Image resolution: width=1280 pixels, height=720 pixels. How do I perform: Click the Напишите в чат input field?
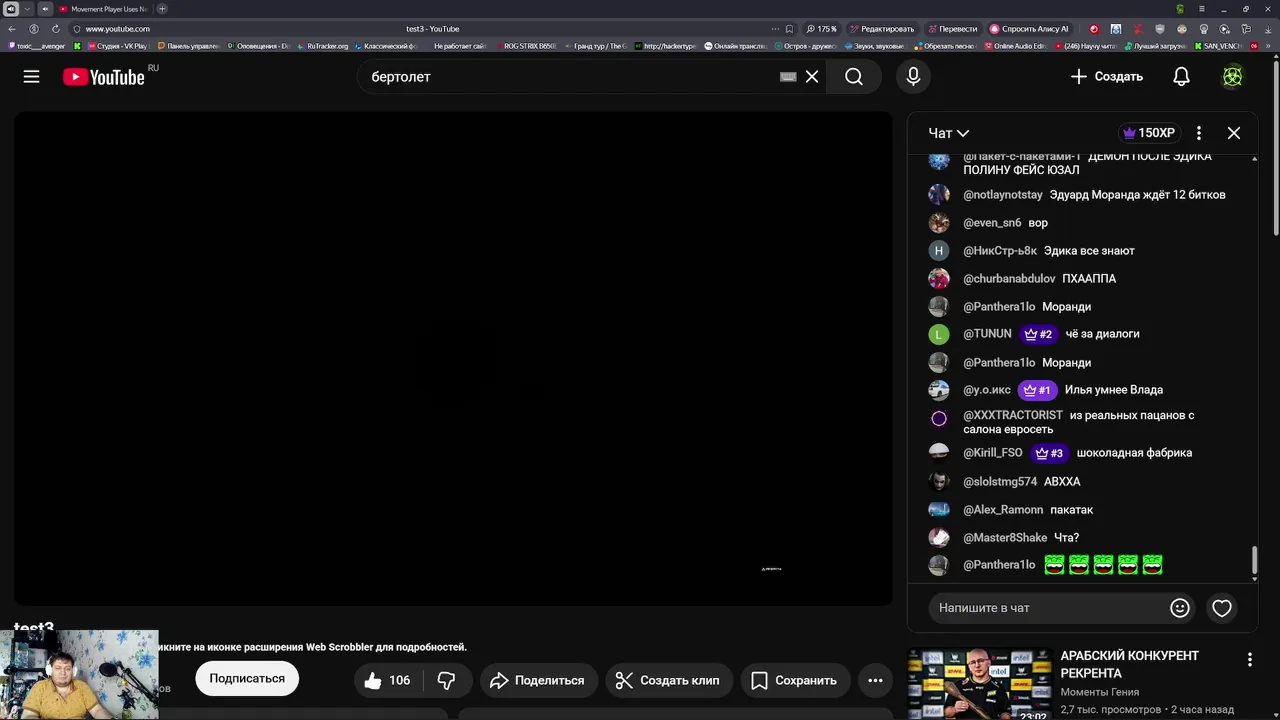1048,608
